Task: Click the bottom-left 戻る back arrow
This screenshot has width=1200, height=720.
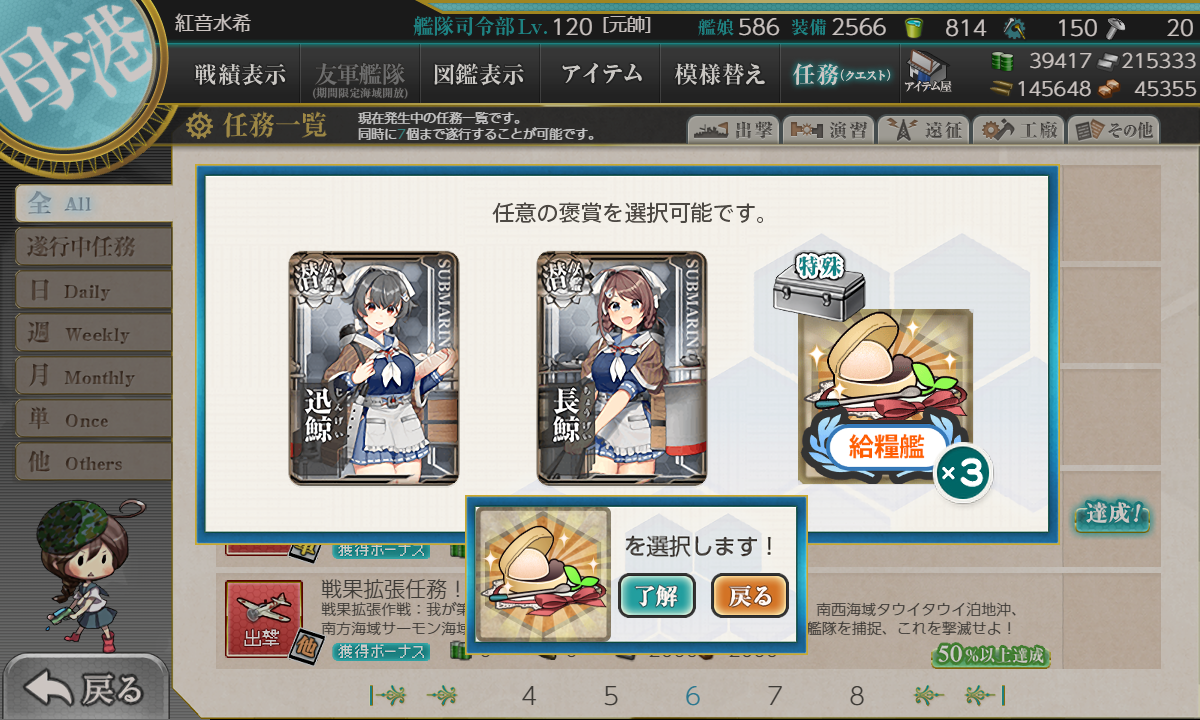Action: click(x=84, y=688)
